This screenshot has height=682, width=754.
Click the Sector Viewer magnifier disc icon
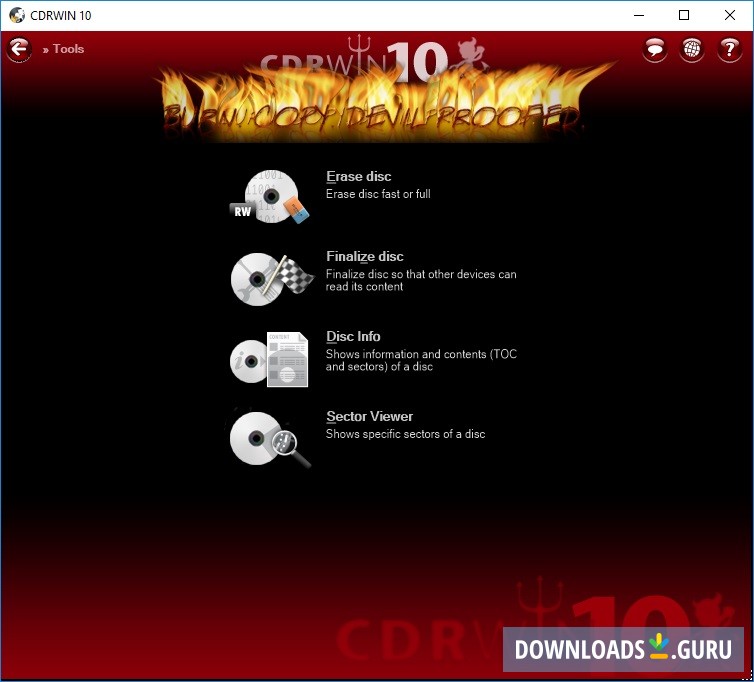270,439
